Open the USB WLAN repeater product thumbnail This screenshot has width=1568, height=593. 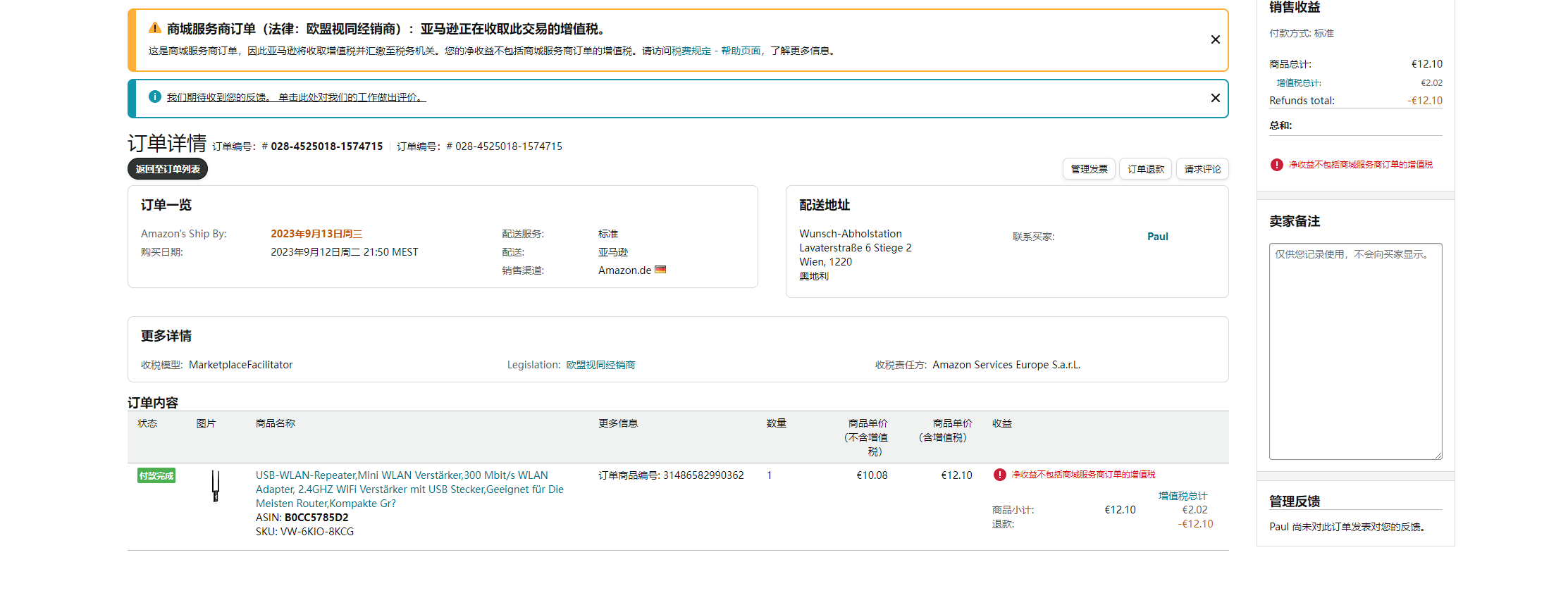point(216,486)
